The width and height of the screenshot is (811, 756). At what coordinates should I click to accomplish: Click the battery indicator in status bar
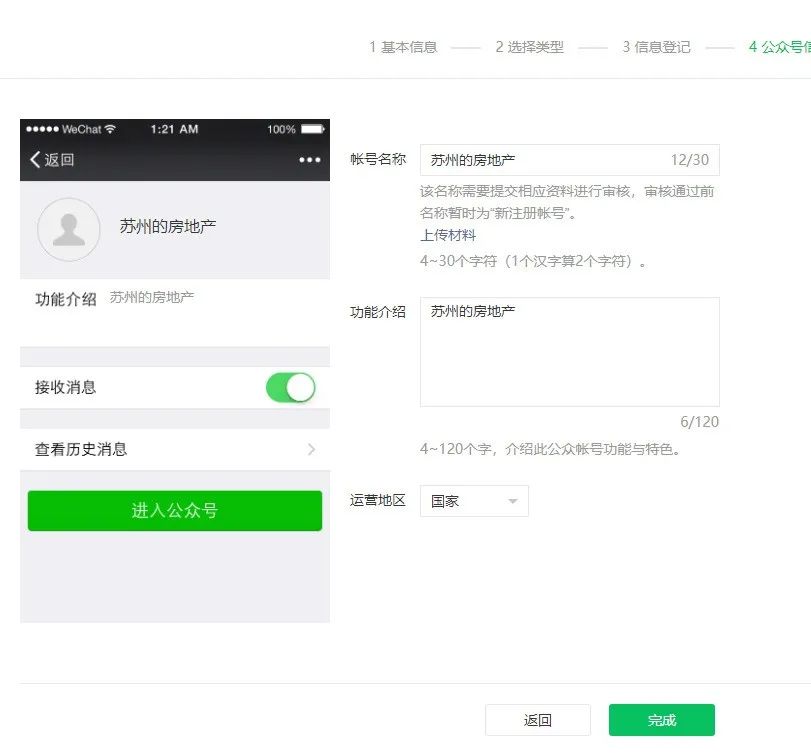(x=311, y=128)
